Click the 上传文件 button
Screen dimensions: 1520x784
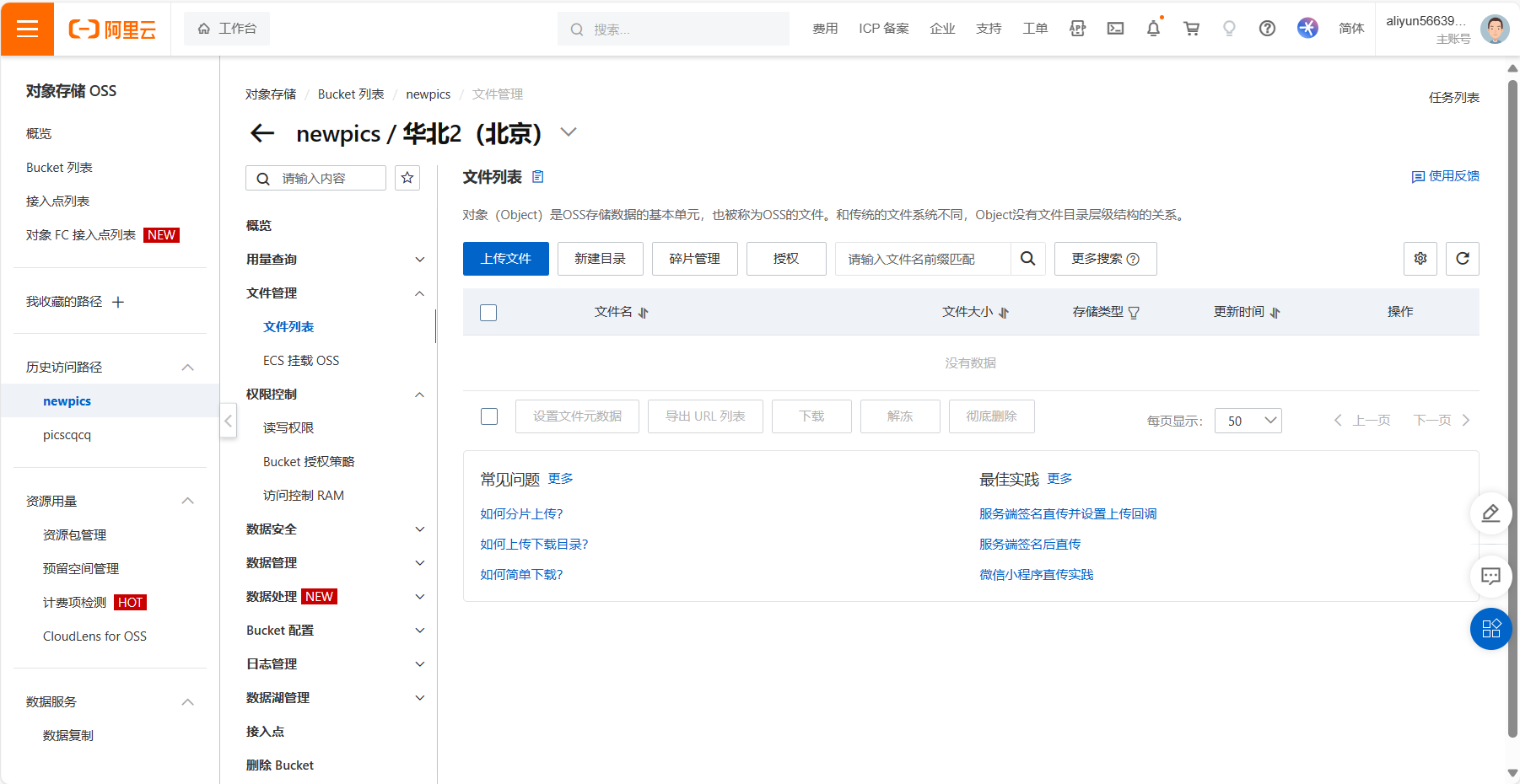click(506, 259)
